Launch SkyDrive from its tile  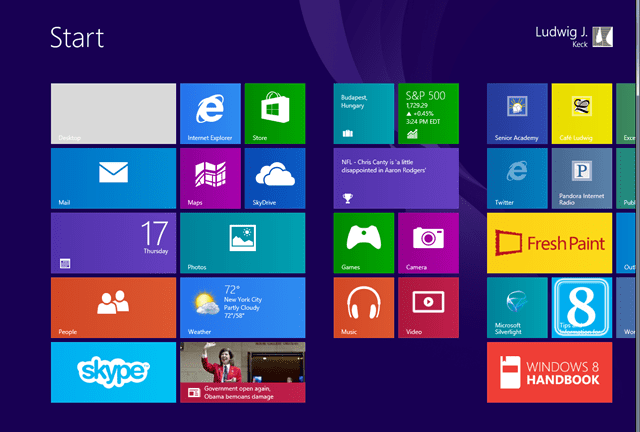click(x=274, y=178)
